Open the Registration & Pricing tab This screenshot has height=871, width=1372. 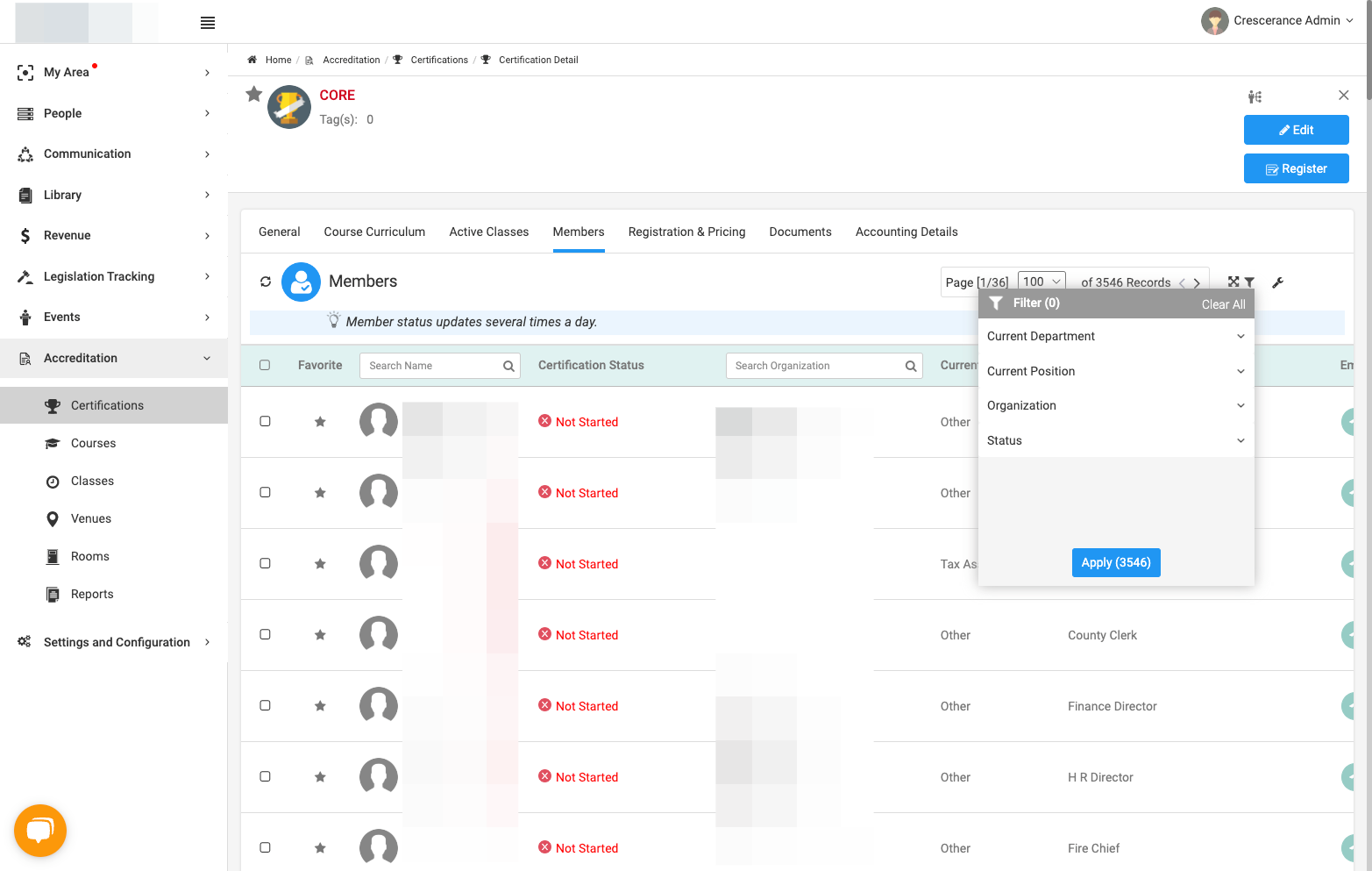pos(687,232)
